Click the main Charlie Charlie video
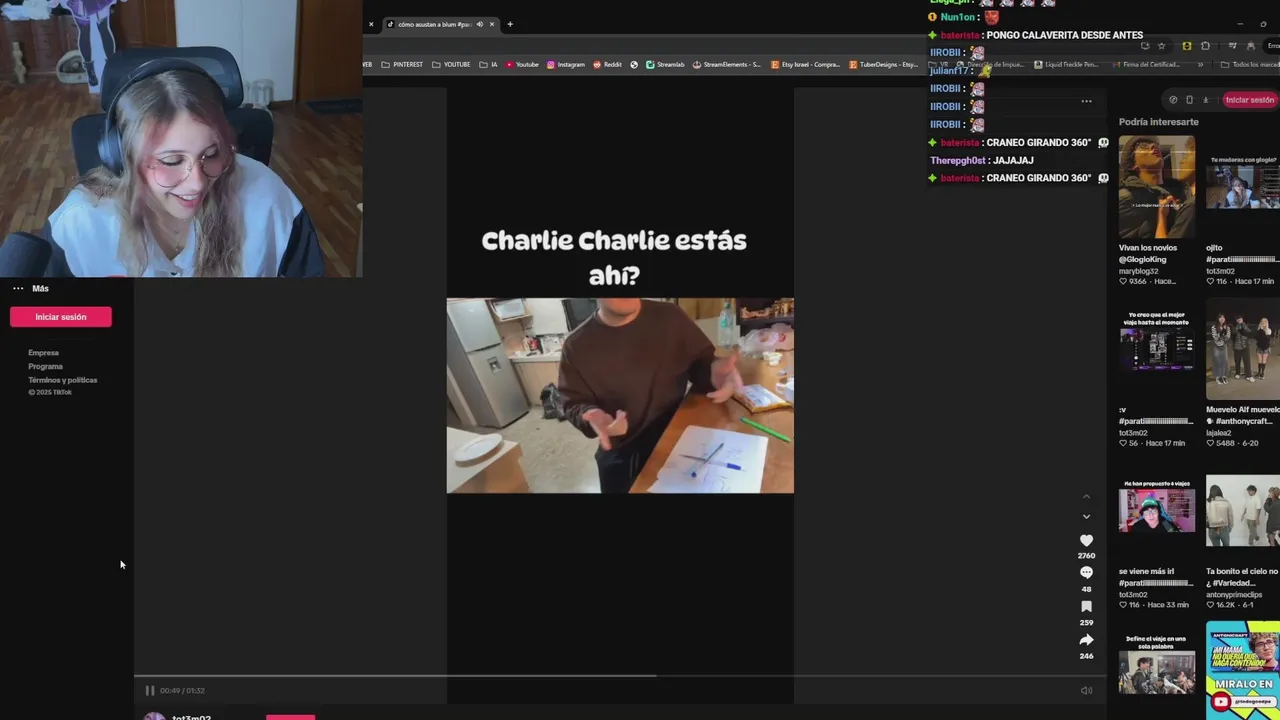The width and height of the screenshot is (1280, 720). tap(620, 395)
